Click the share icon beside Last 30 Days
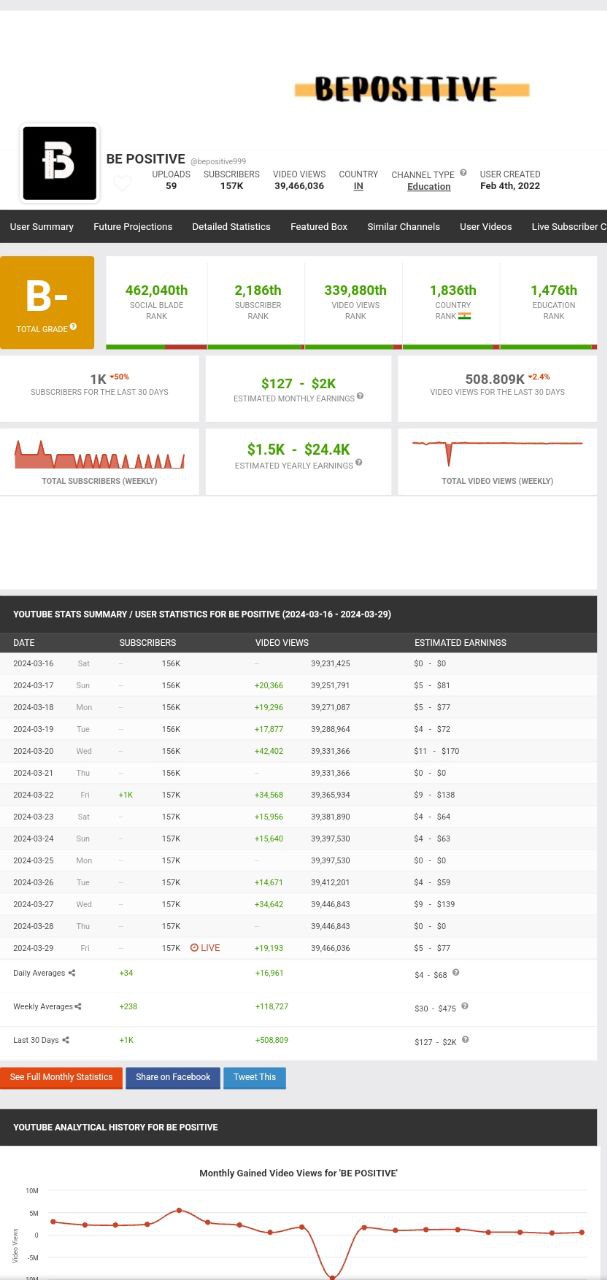The height and width of the screenshot is (1280, 607). pyautogui.click(x=65, y=1040)
